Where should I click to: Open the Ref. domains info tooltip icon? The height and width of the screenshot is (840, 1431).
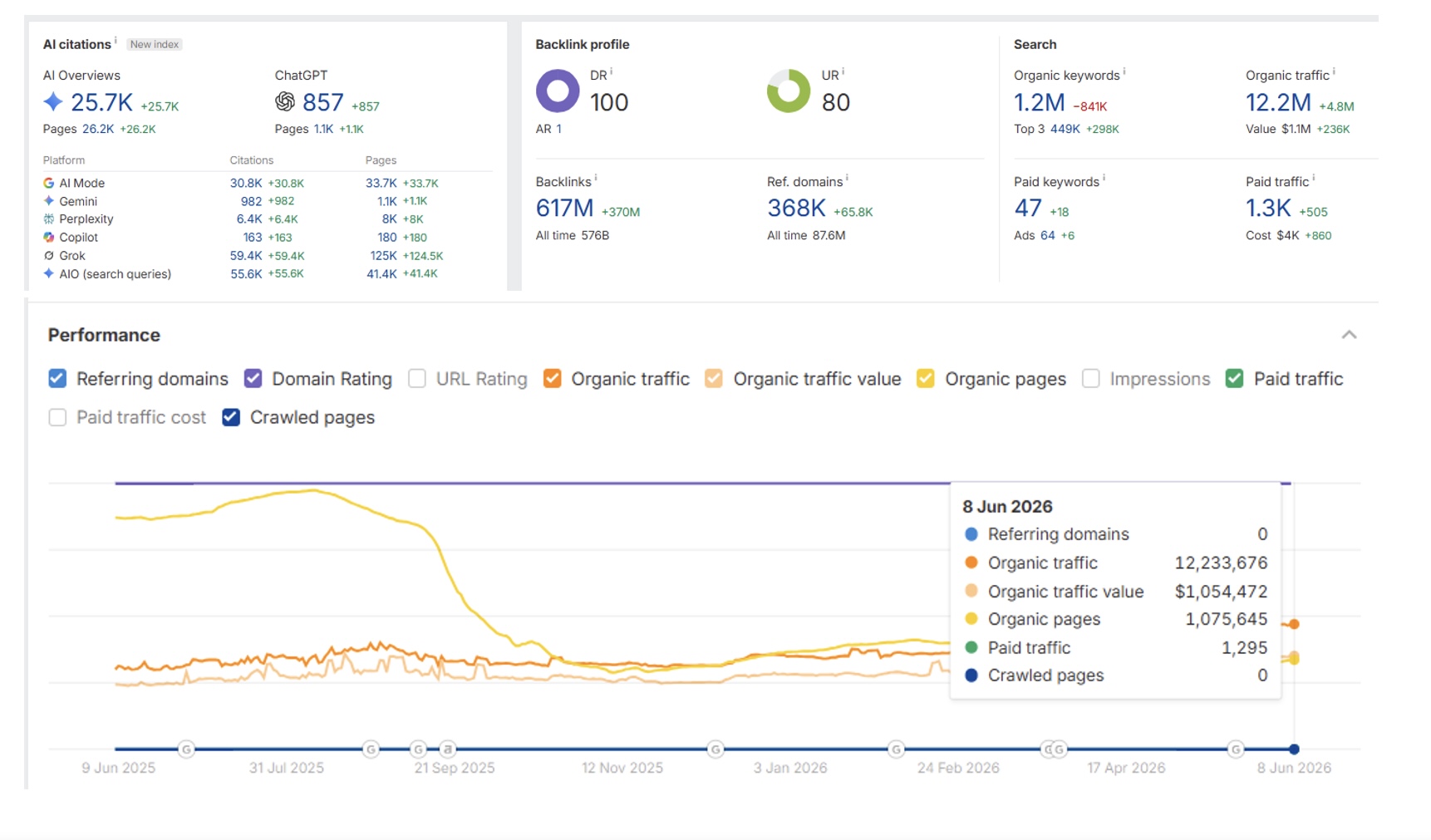tap(847, 178)
